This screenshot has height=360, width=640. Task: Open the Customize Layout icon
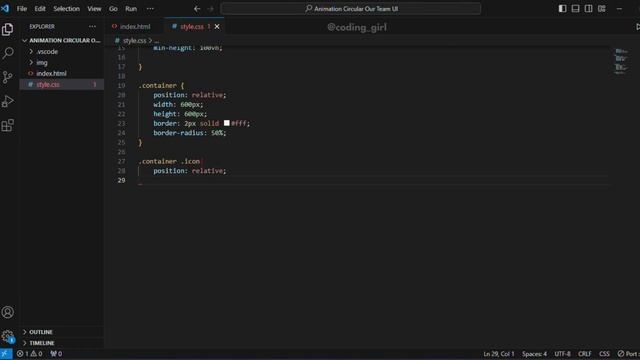[602, 9]
